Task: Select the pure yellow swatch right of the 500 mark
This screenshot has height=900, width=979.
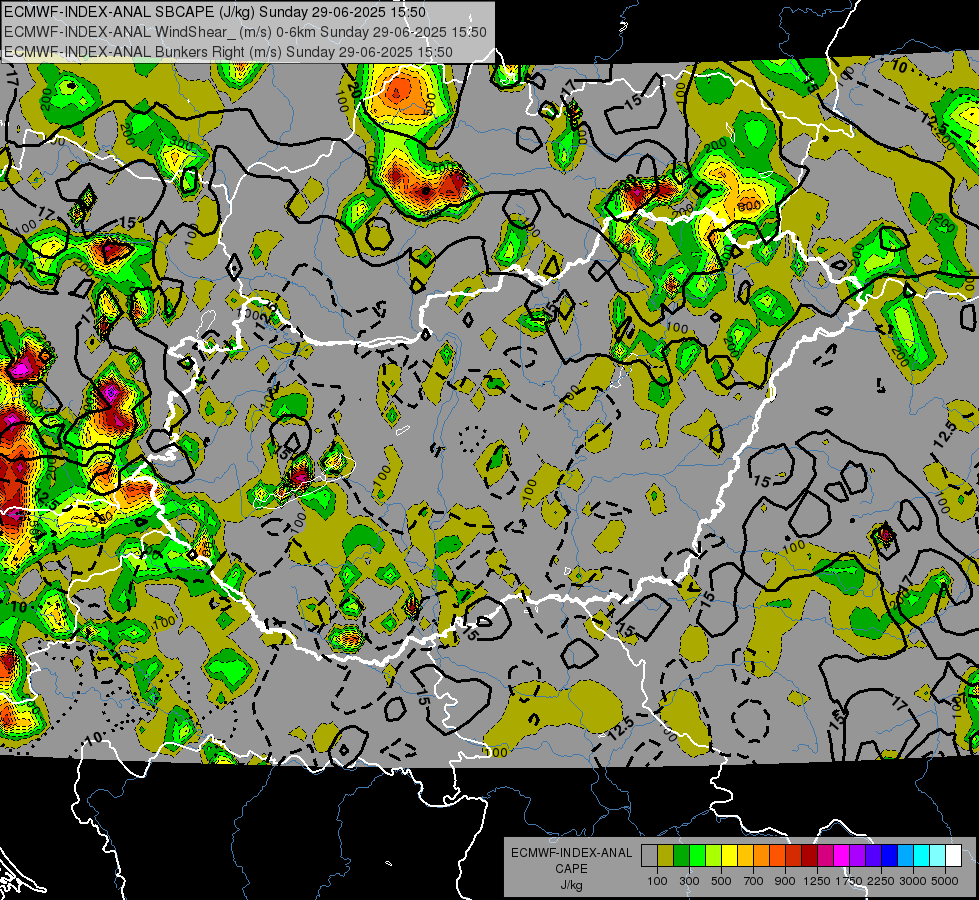Action: click(729, 856)
